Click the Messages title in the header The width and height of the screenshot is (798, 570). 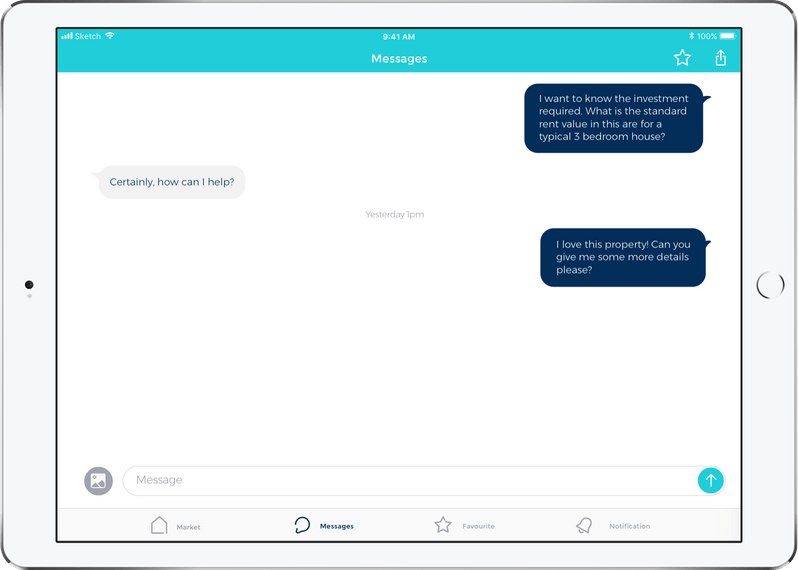[x=399, y=59]
